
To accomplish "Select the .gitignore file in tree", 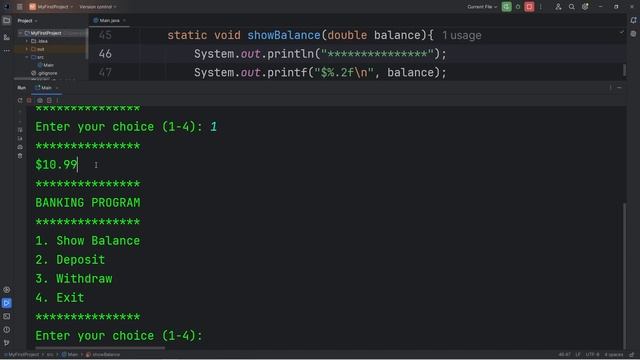I will [x=44, y=73].
